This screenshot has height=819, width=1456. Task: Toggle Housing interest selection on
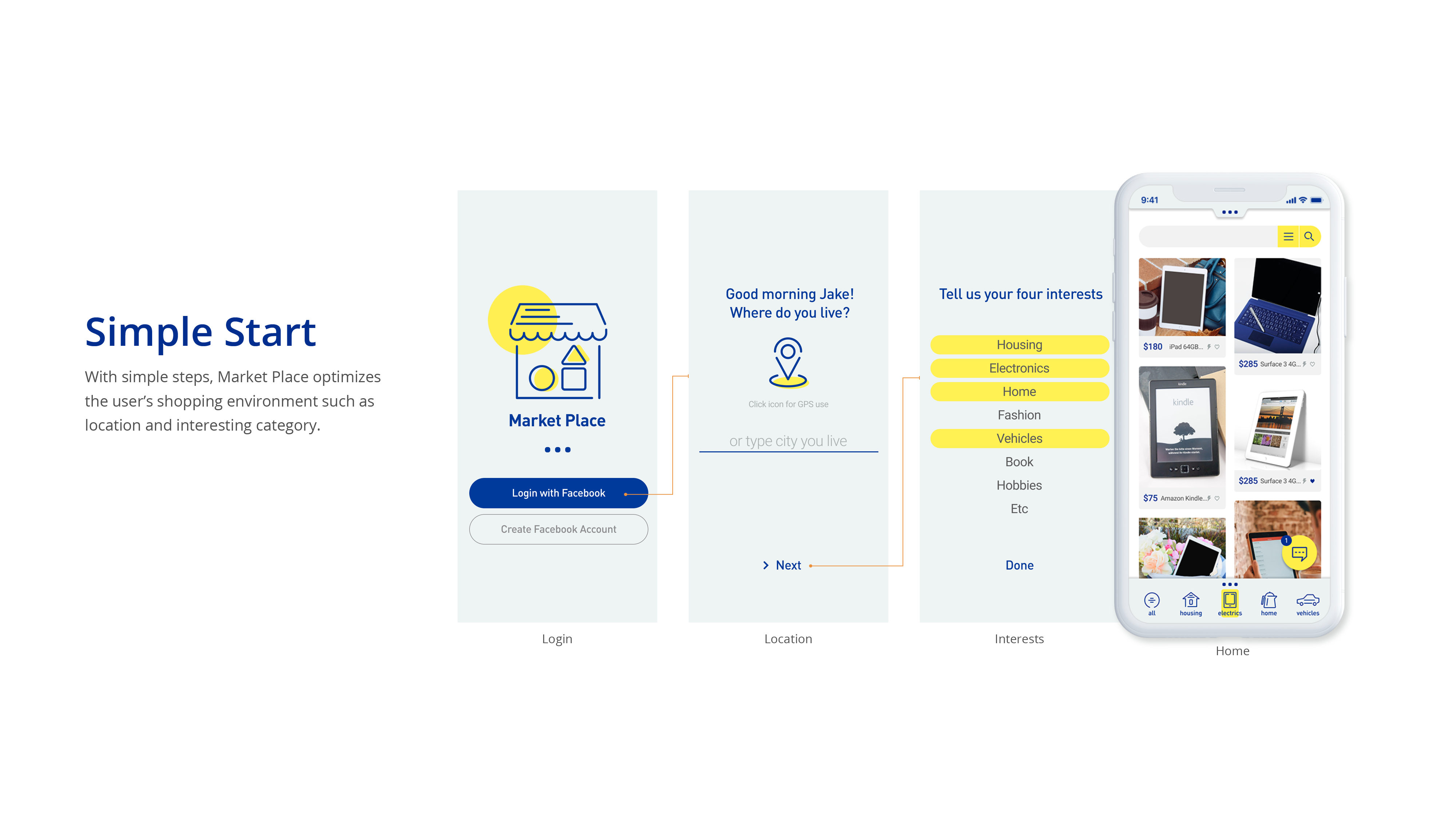pyautogui.click(x=1019, y=344)
